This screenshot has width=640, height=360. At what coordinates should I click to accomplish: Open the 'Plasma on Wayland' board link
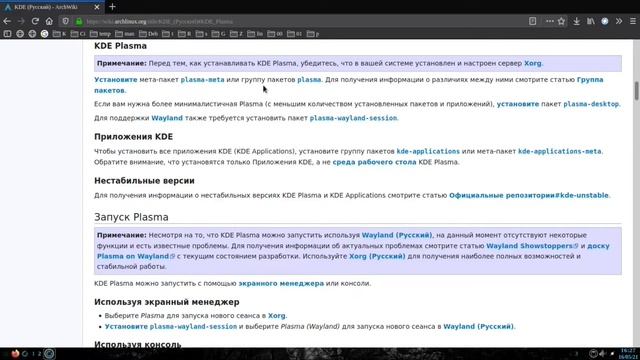point(136,256)
